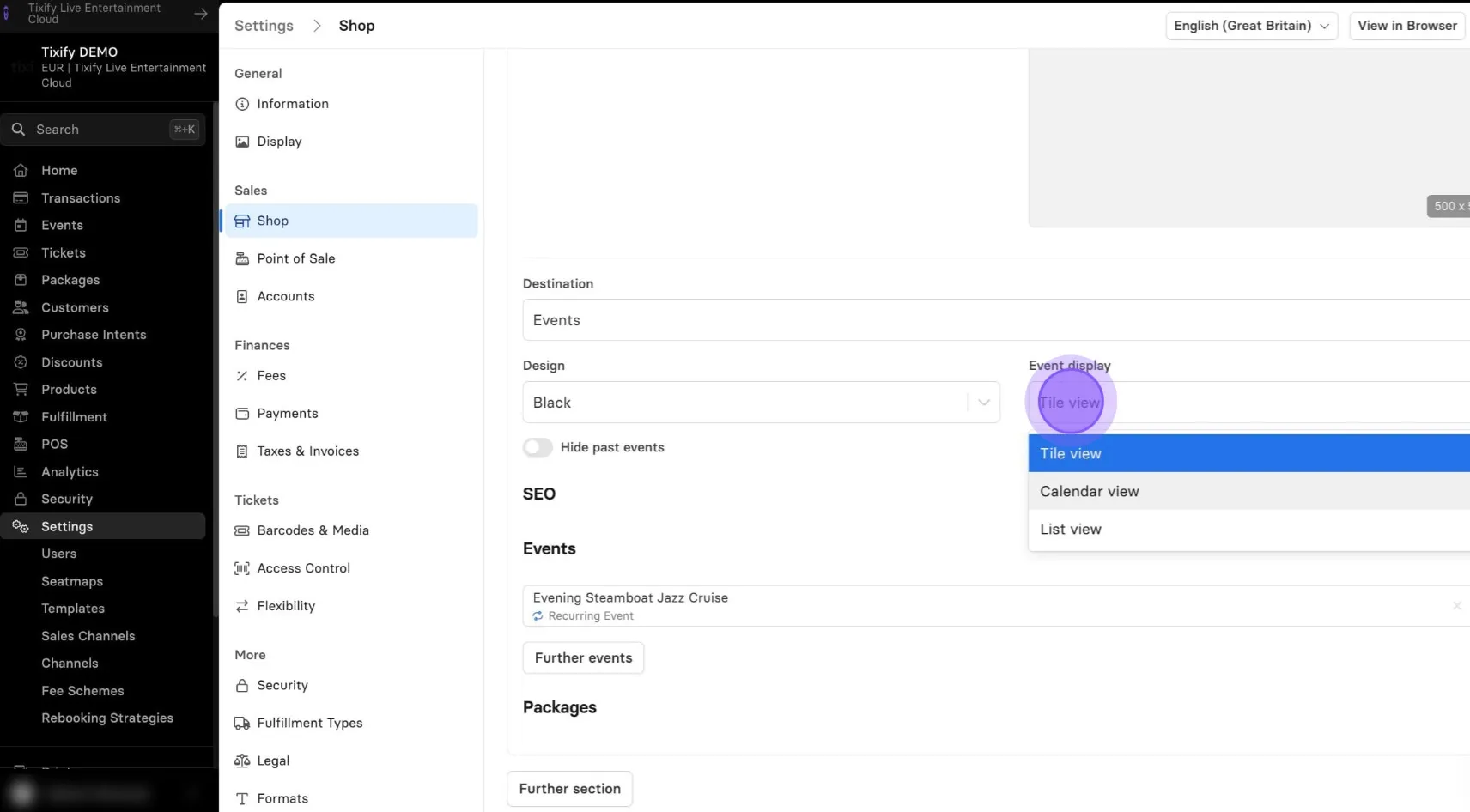Open Shop settings item
Screen dimensions: 1470x812
tap(349, 221)
